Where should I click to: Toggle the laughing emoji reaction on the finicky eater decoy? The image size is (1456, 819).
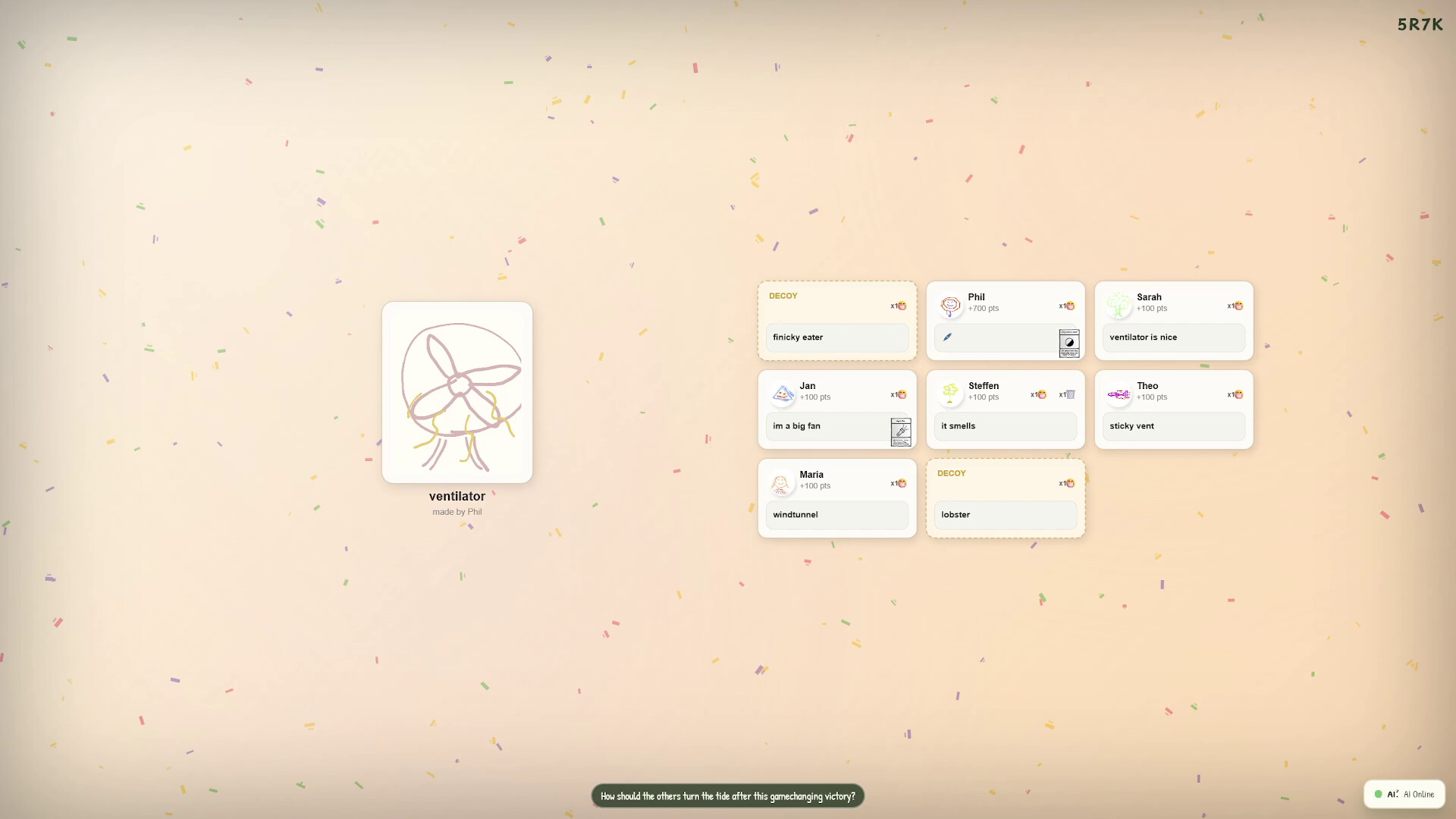click(x=901, y=306)
